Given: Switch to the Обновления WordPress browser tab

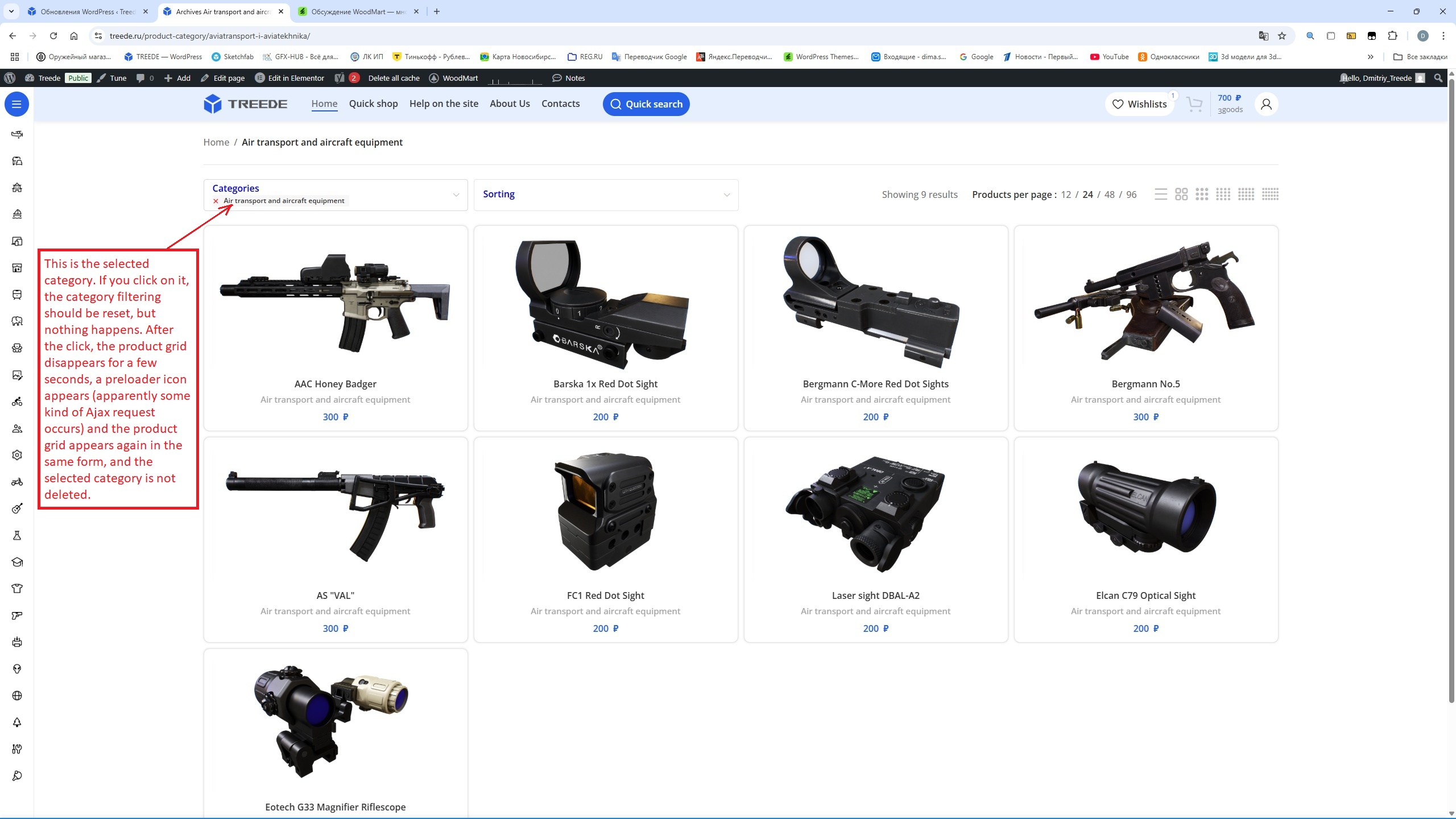Looking at the screenshot, I should [x=88, y=11].
